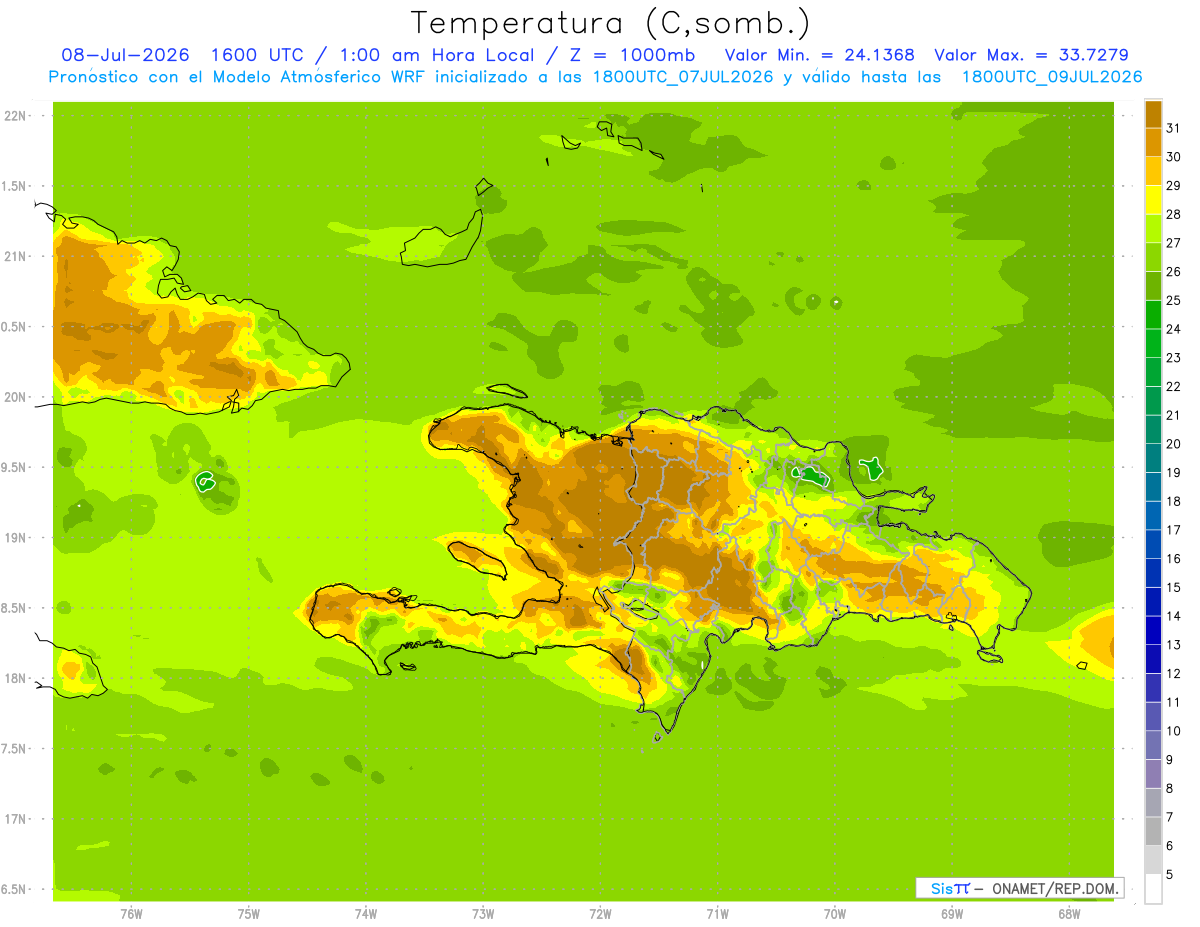Click the '19N' latitude label
This screenshot has width=1200, height=927.
click(14, 537)
